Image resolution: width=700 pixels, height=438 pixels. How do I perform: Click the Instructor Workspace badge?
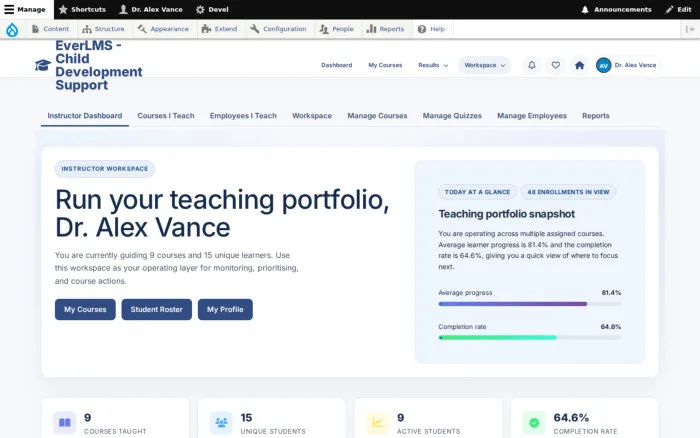[105, 169]
